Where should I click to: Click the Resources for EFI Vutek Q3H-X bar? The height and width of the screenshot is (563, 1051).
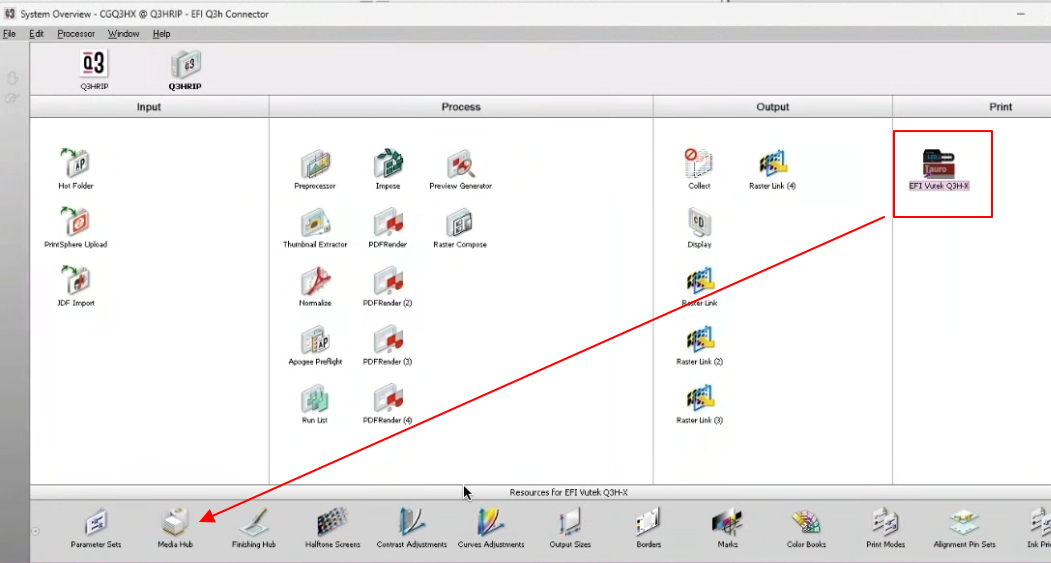point(540,492)
